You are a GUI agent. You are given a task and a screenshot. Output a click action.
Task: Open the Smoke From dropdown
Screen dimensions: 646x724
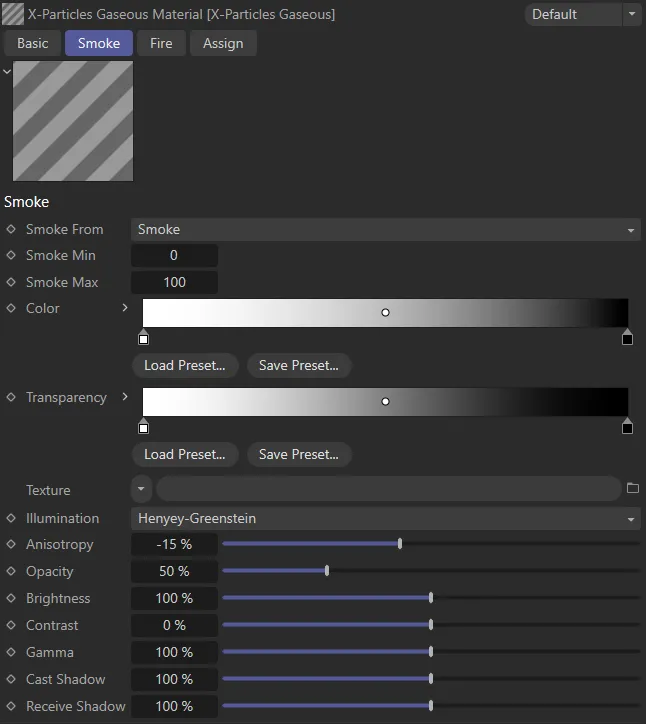386,229
